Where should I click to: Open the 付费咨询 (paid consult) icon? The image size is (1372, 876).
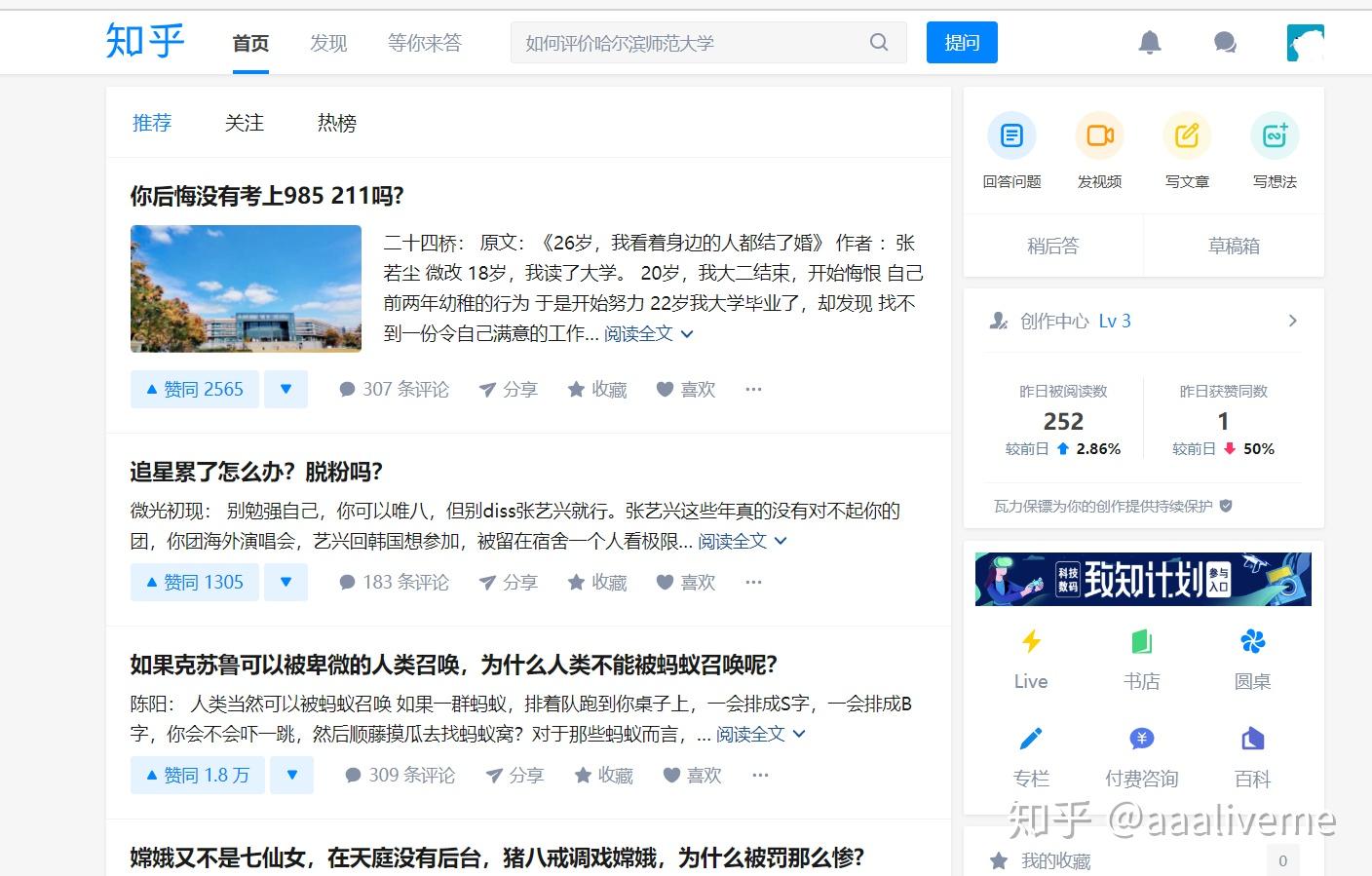coord(1141,739)
